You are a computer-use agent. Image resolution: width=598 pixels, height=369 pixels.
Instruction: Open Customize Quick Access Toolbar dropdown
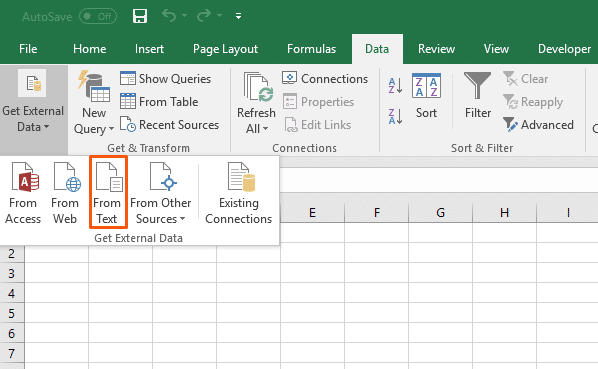[238, 16]
